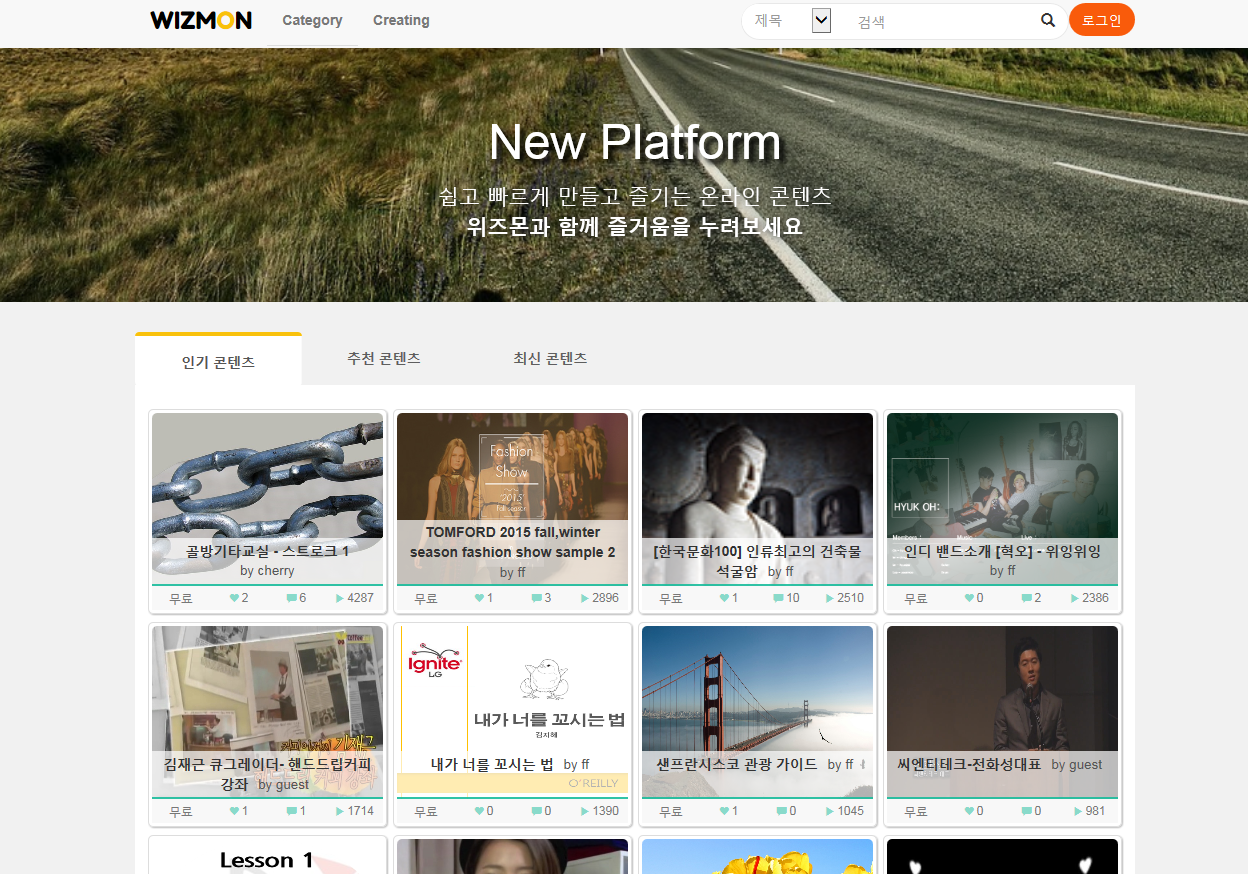This screenshot has width=1248, height=874.
Task: Click play count icon on 골방기타교실 card
Action: (x=341, y=598)
